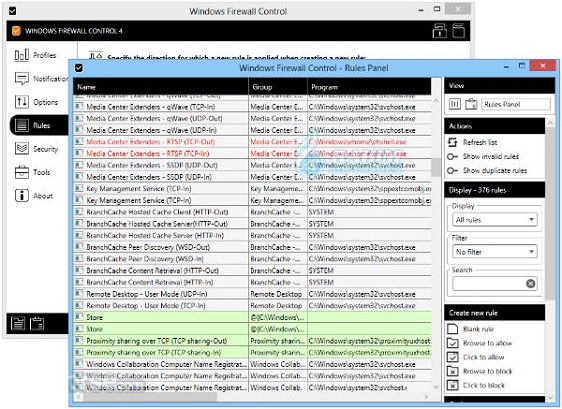Toggle Show duplicate rules
The image size is (562, 409).
pyautogui.click(x=487, y=171)
